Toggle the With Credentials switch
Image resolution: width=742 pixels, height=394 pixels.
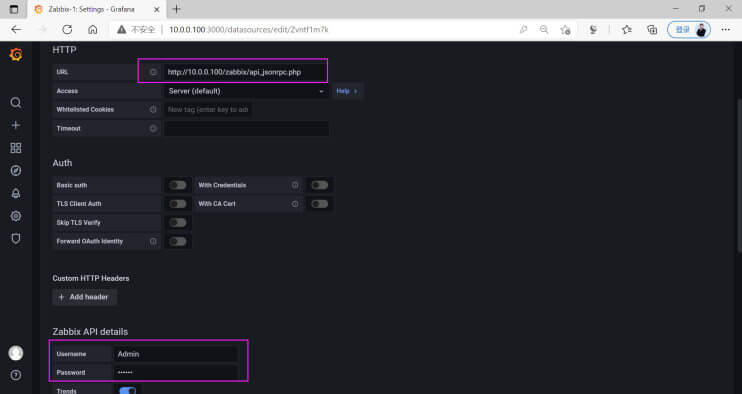coord(319,185)
